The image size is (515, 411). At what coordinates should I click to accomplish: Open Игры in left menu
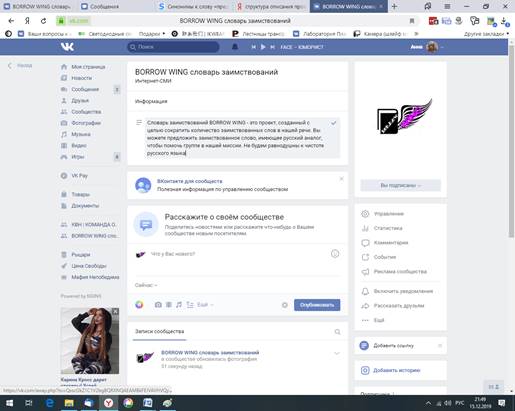pos(77,157)
